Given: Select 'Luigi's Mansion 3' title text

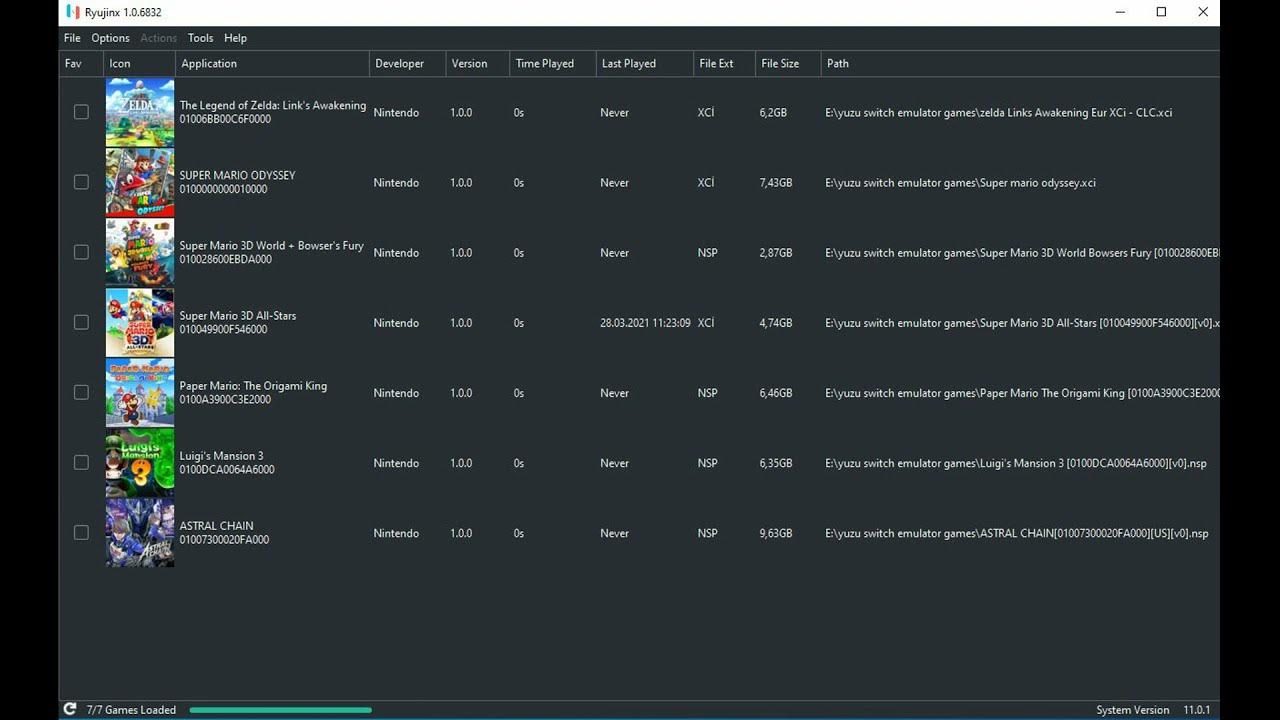Looking at the screenshot, I should [x=221, y=455].
